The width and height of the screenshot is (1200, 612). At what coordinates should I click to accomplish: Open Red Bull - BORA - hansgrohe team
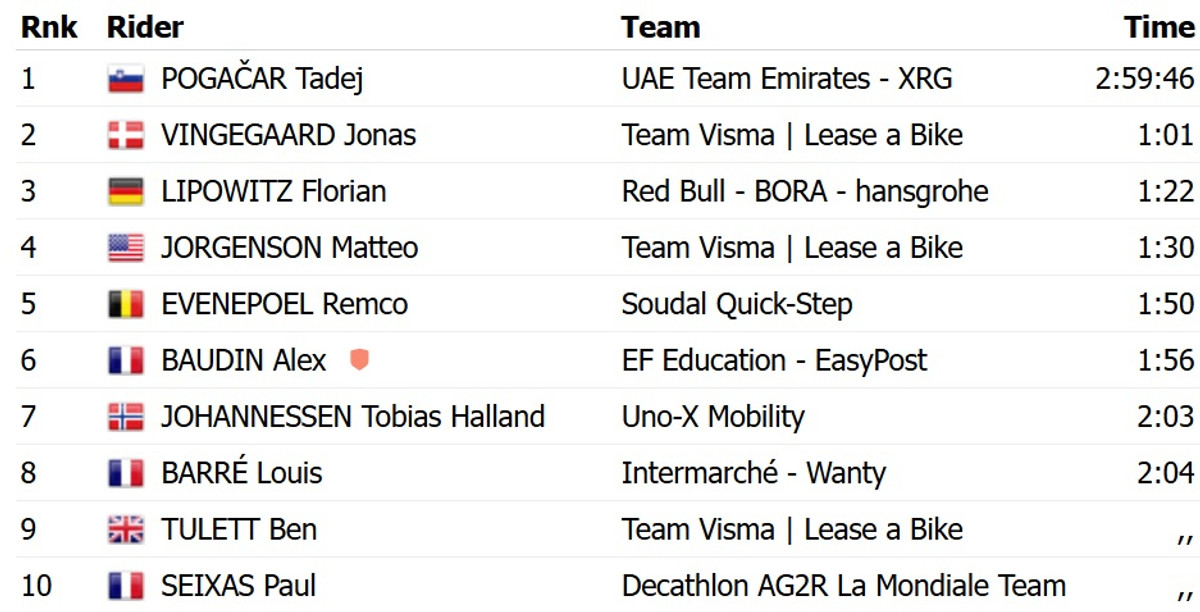[x=804, y=191]
